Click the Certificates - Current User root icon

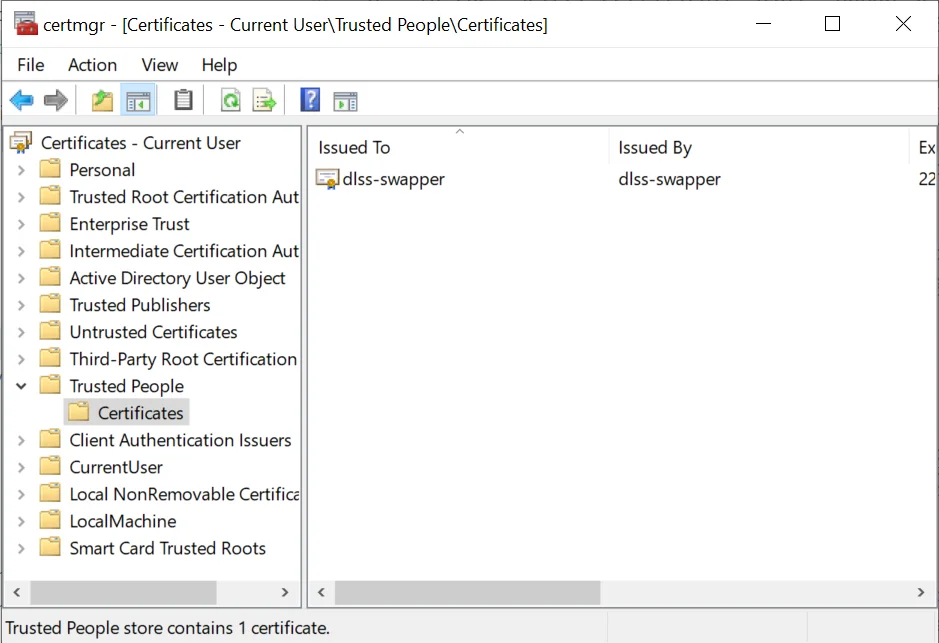[21, 142]
